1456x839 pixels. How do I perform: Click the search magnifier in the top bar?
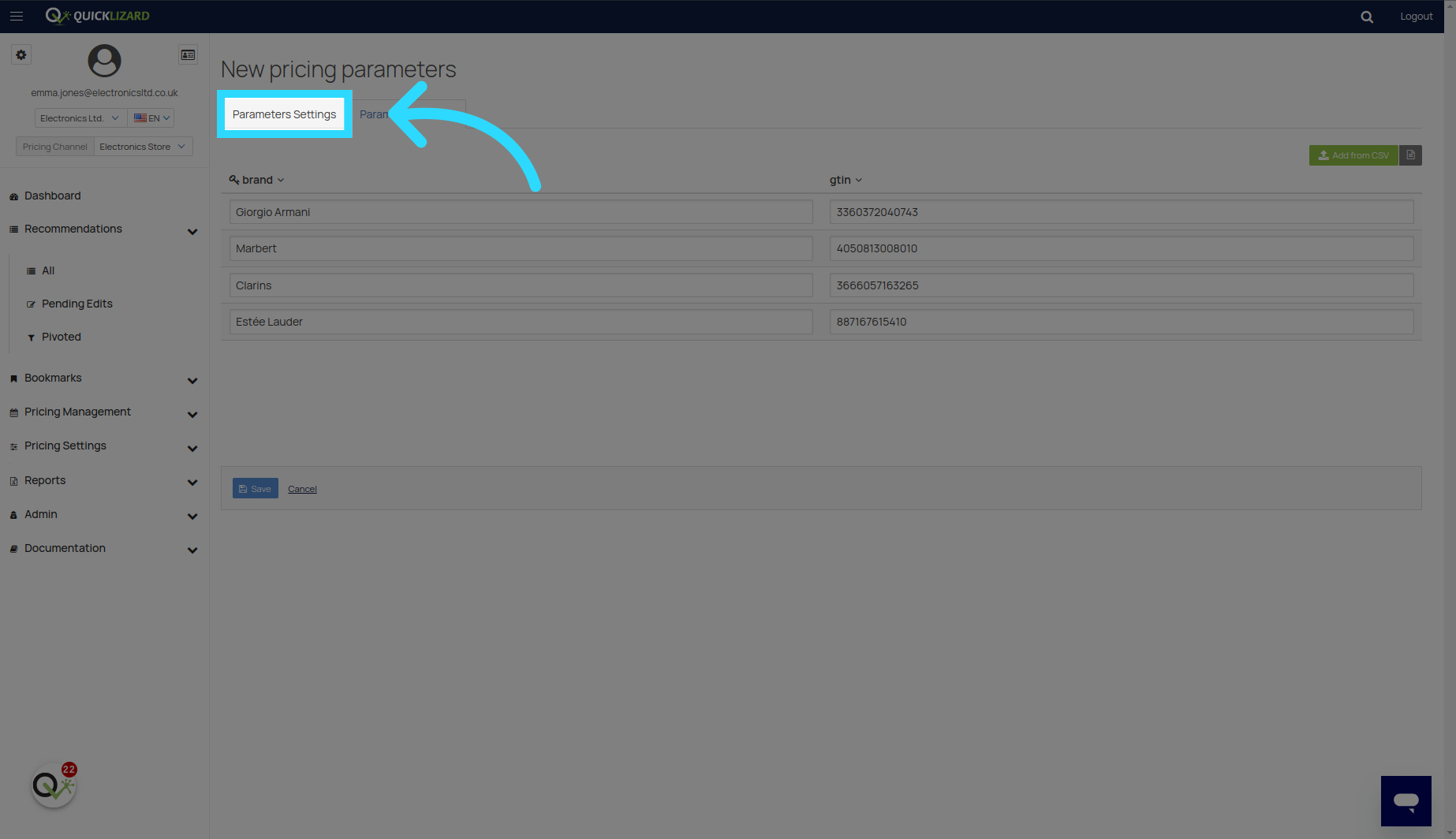(x=1367, y=16)
